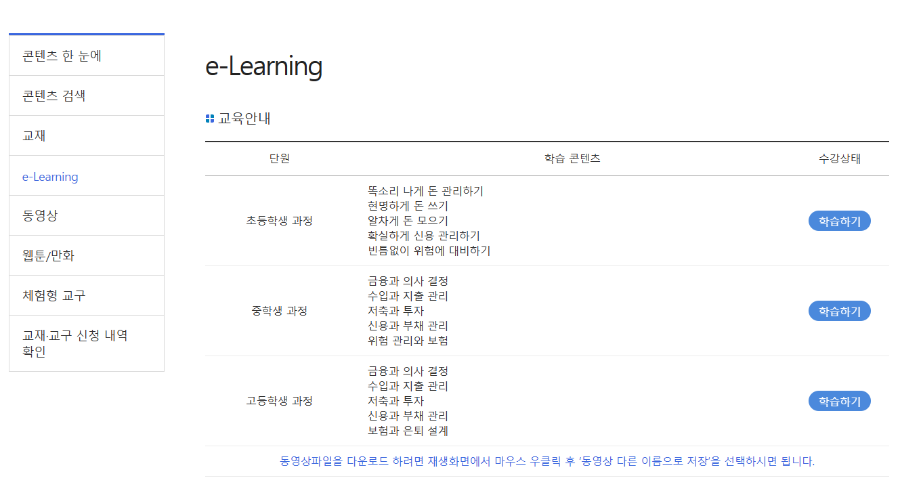Viewport: 900px width, 503px height.
Task: Start 학습하기 for 중학생 과정
Action: click(839, 311)
